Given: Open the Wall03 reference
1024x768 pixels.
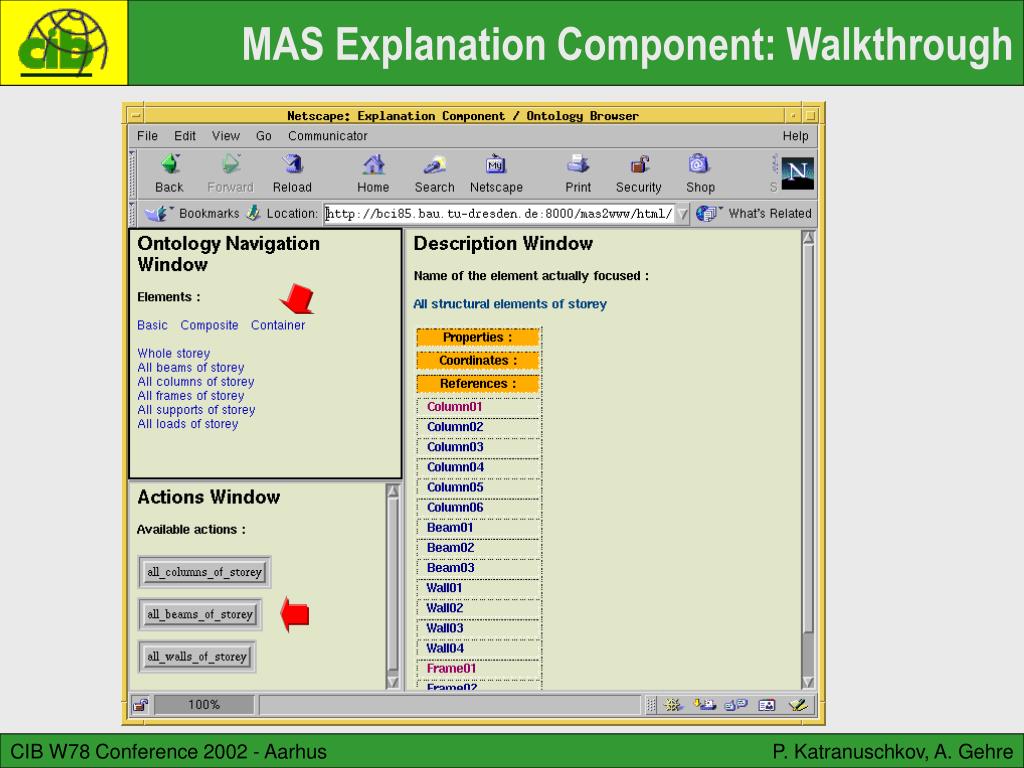Looking at the screenshot, I should [445, 628].
